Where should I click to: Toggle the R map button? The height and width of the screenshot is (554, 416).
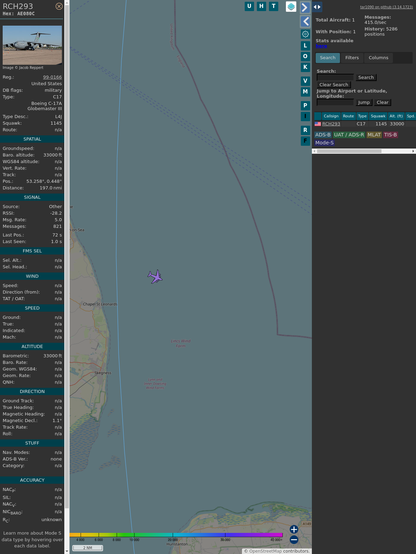coord(305,130)
